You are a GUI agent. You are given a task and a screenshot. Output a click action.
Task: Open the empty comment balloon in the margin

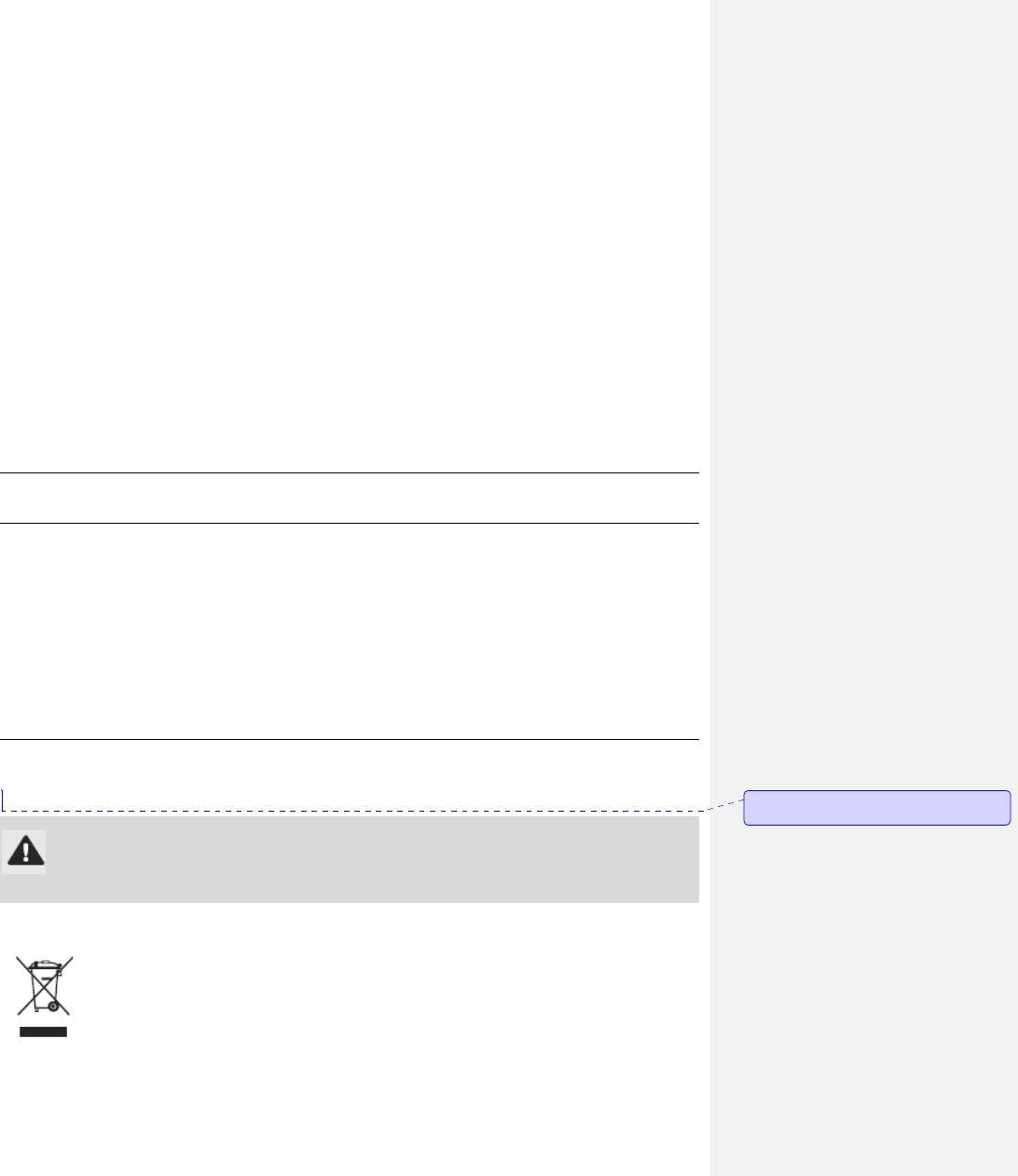click(877, 808)
